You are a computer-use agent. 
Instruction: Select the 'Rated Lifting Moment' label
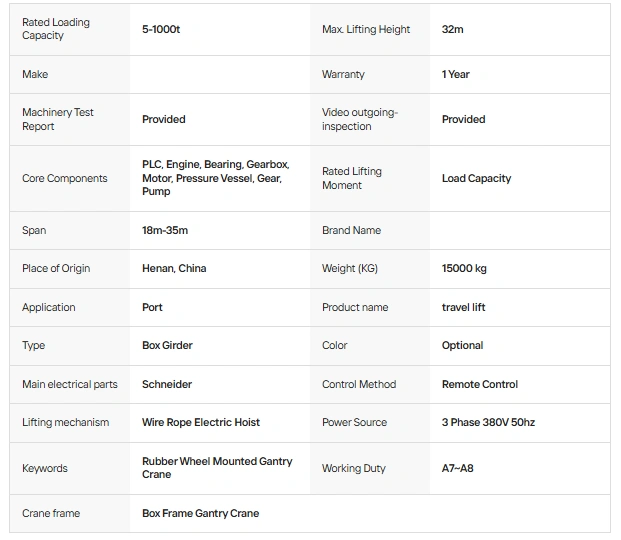click(352, 178)
